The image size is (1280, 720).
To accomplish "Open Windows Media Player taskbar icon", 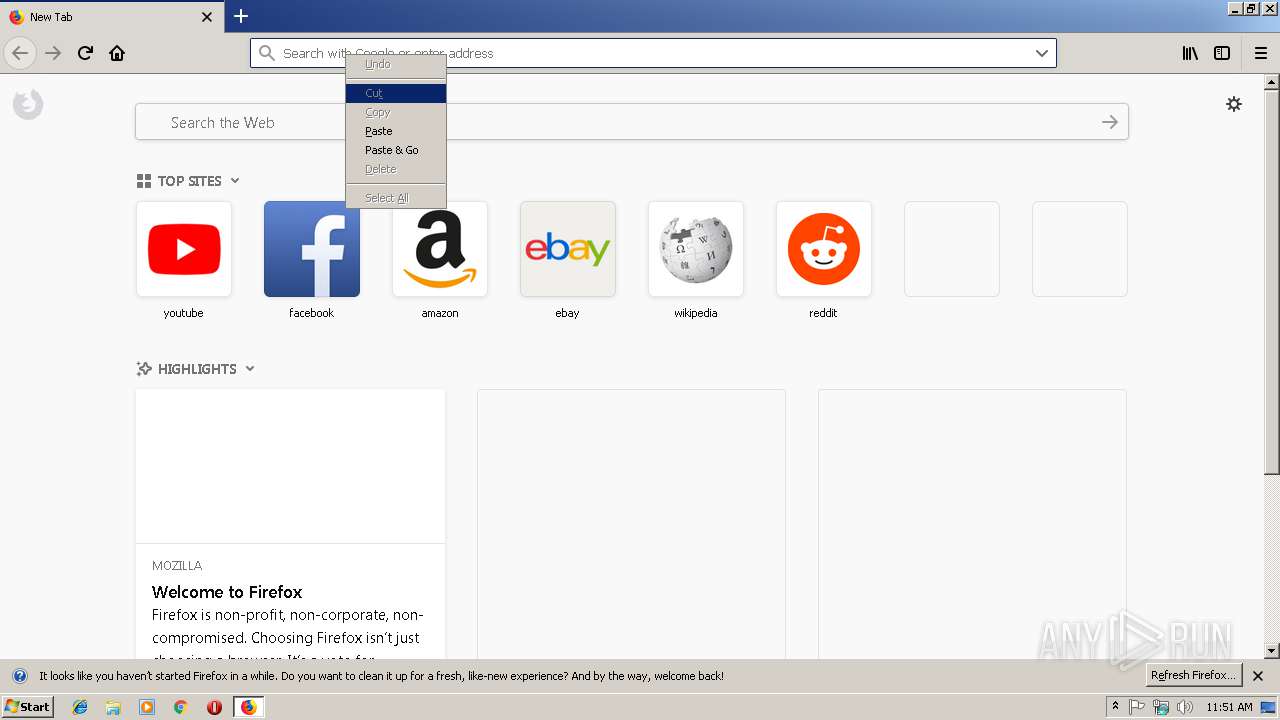I will (x=147, y=707).
